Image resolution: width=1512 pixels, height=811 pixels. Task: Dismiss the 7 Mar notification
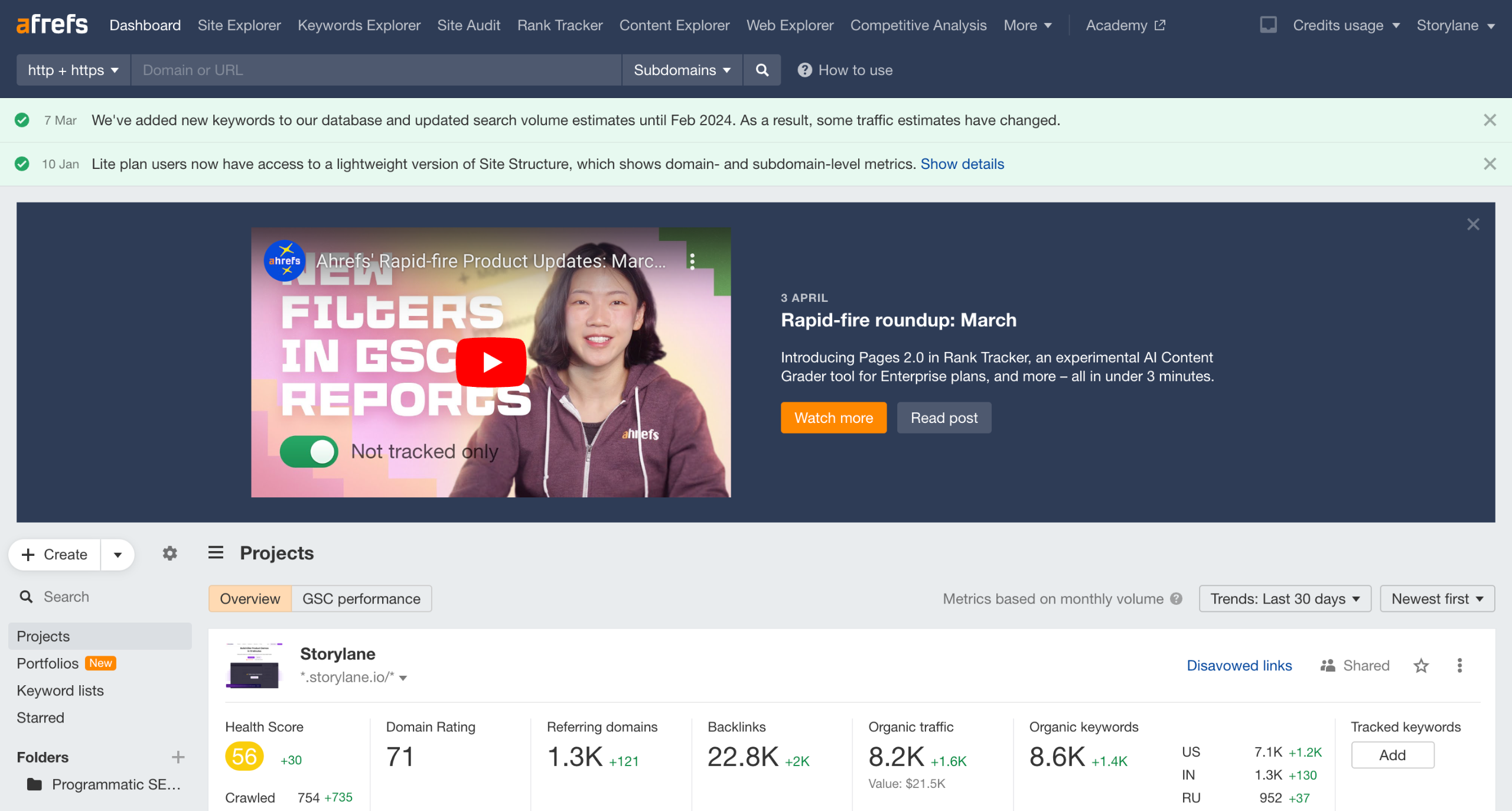[x=1490, y=120]
